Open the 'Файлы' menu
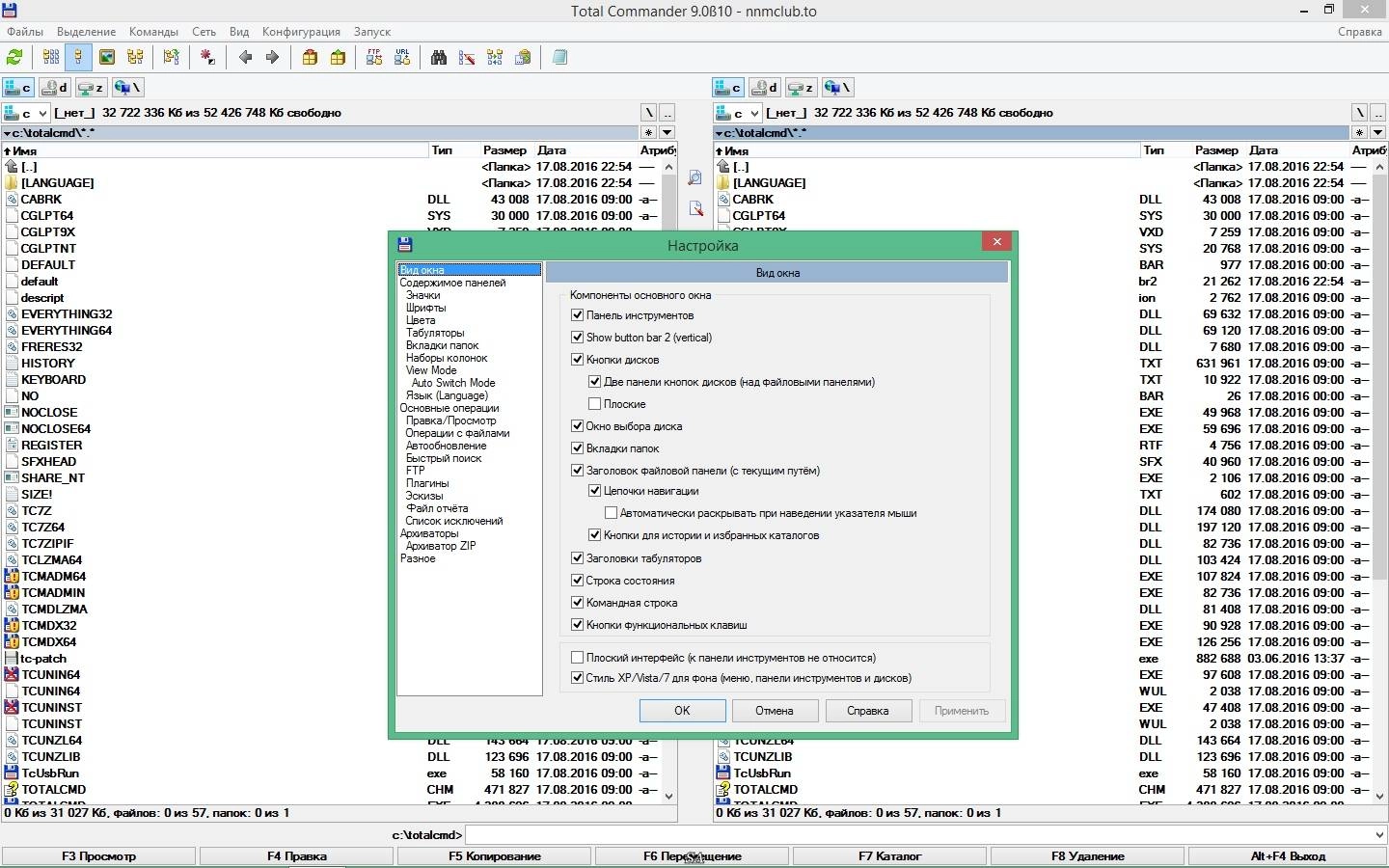The image size is (1389, 868). click(25, 32)
